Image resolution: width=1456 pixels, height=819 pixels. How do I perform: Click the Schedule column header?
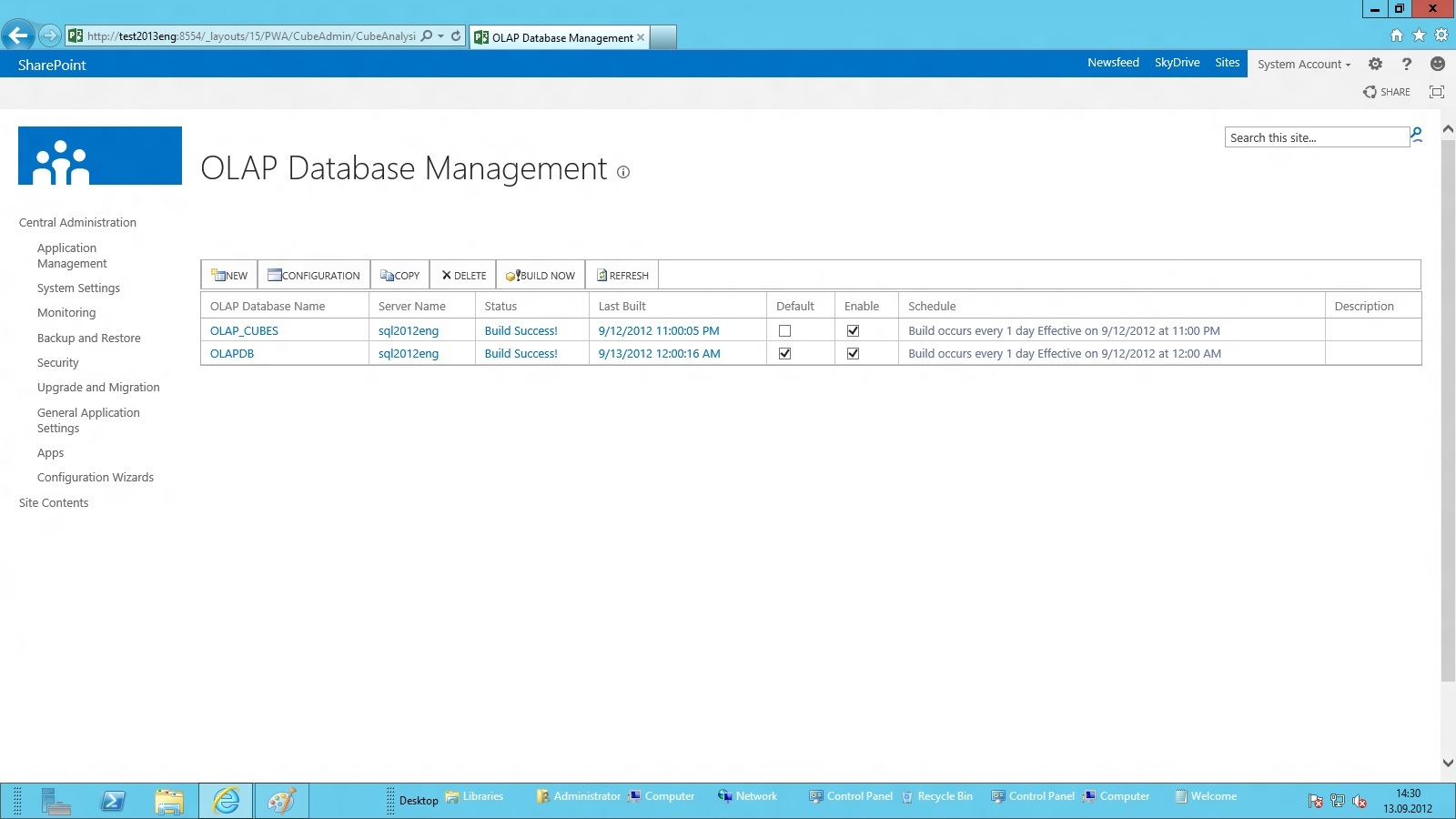932,307
